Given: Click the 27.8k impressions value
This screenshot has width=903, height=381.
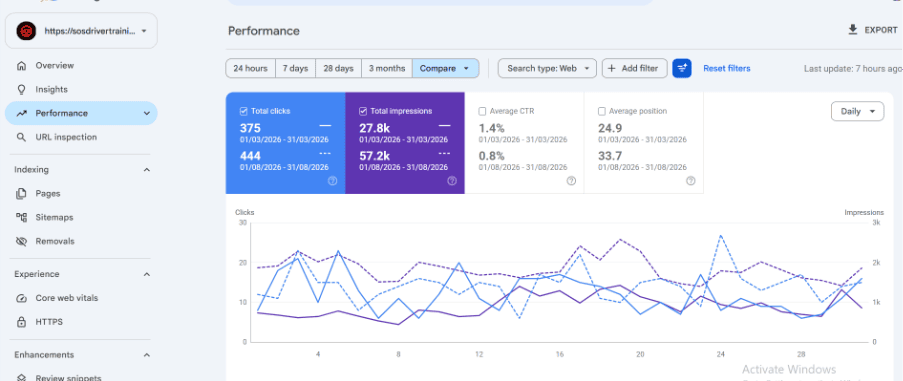Looking at the screenshot, I should tap(374, 128).
